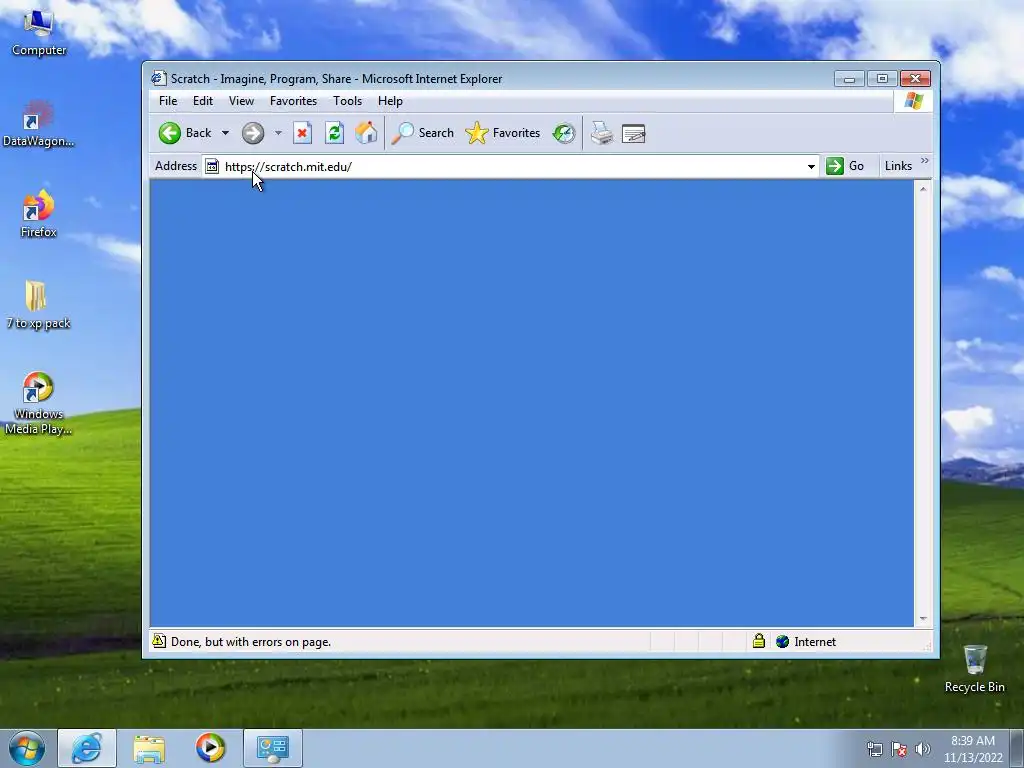Open the Favorites star toolbar button

point(503,133)
